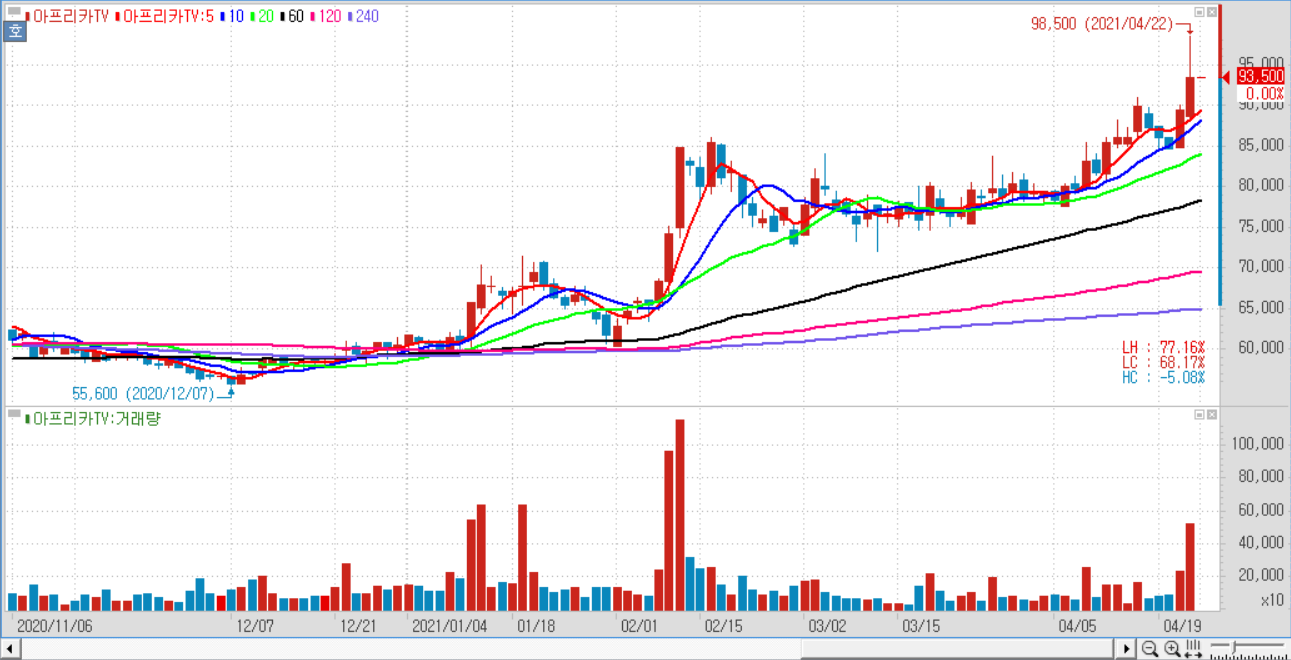
Task: Click the 02/01 date axis label
Action: tap(639, 625)
